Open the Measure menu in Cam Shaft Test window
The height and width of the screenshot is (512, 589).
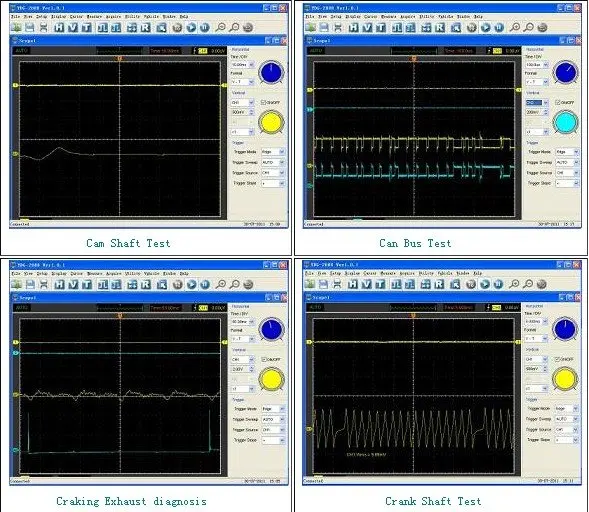point(94,17)
